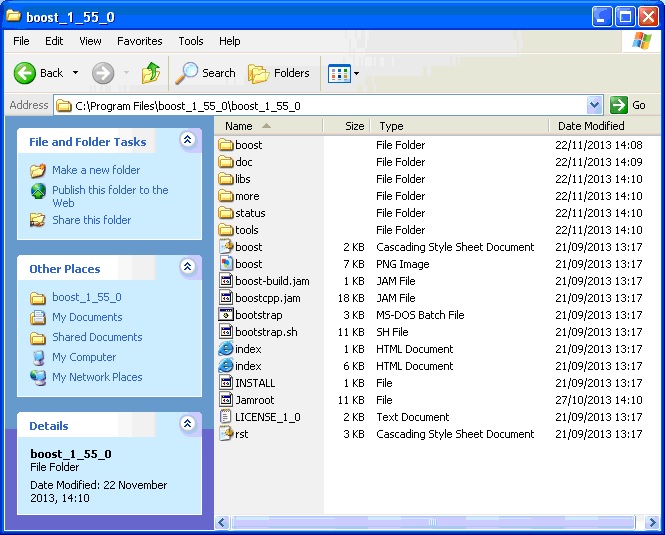Open My Computer from Other Places
Viewport: 665px width, 535px height.
[84, 357]
